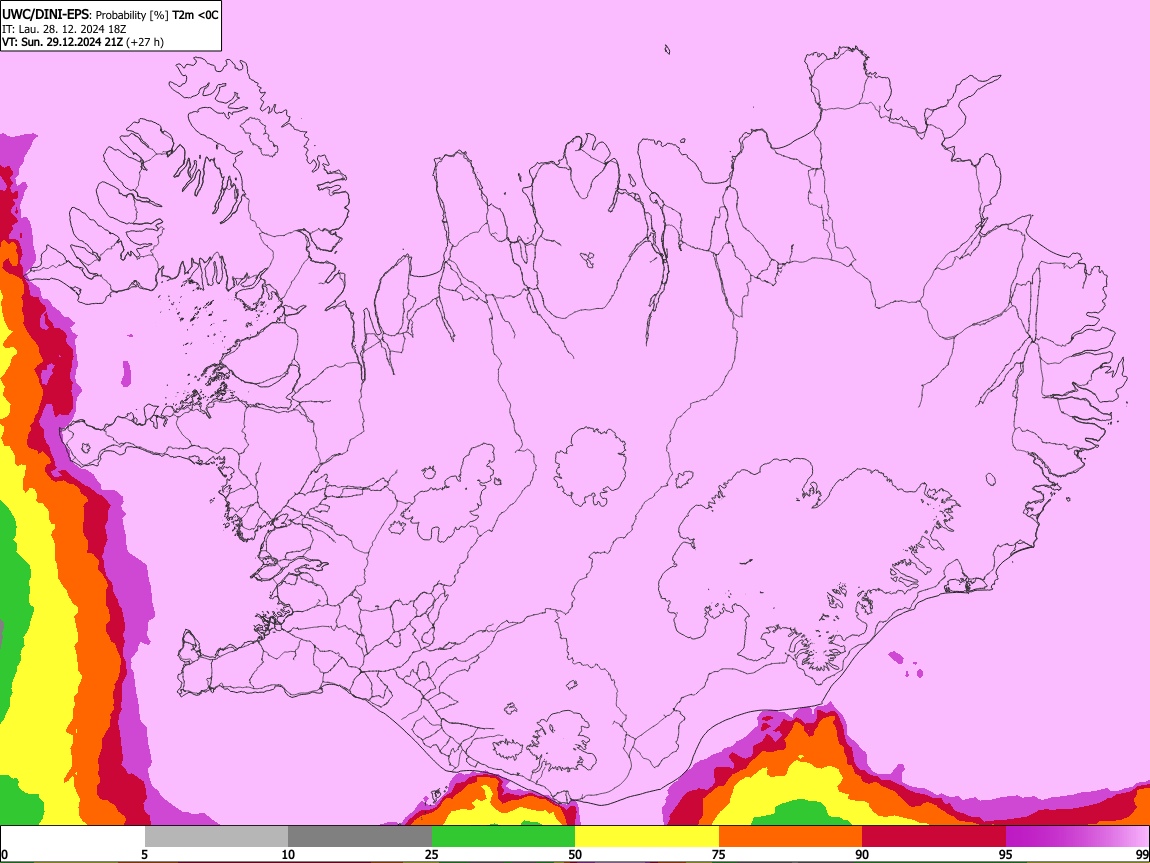Click the green 25–50 legend band
The height and width of the screenshot is (863, 1150).
503,837
